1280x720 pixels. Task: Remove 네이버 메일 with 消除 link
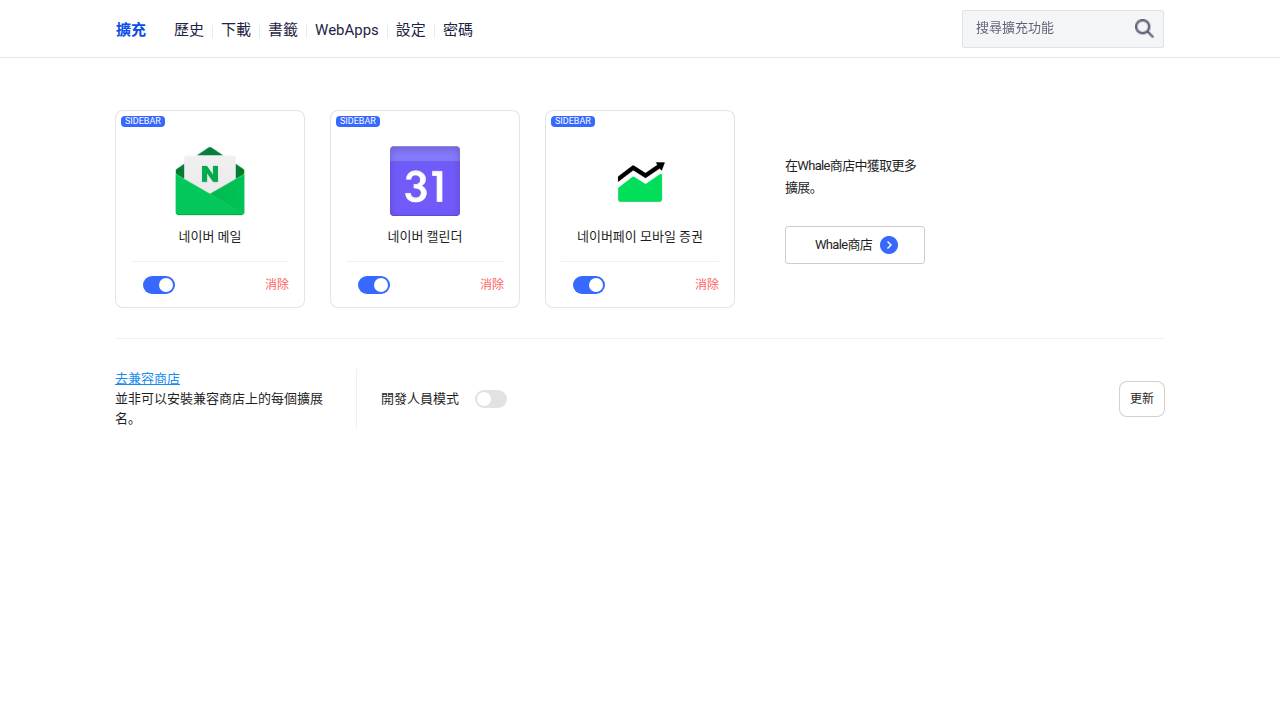277,284
